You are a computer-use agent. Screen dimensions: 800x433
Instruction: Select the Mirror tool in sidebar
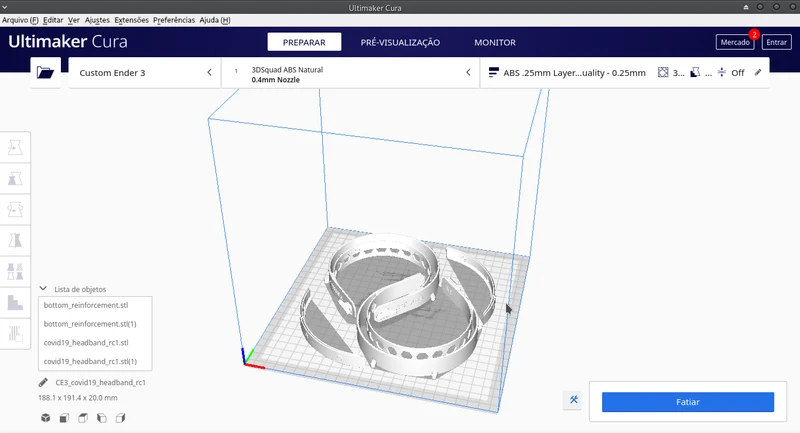tap(15, 240)
